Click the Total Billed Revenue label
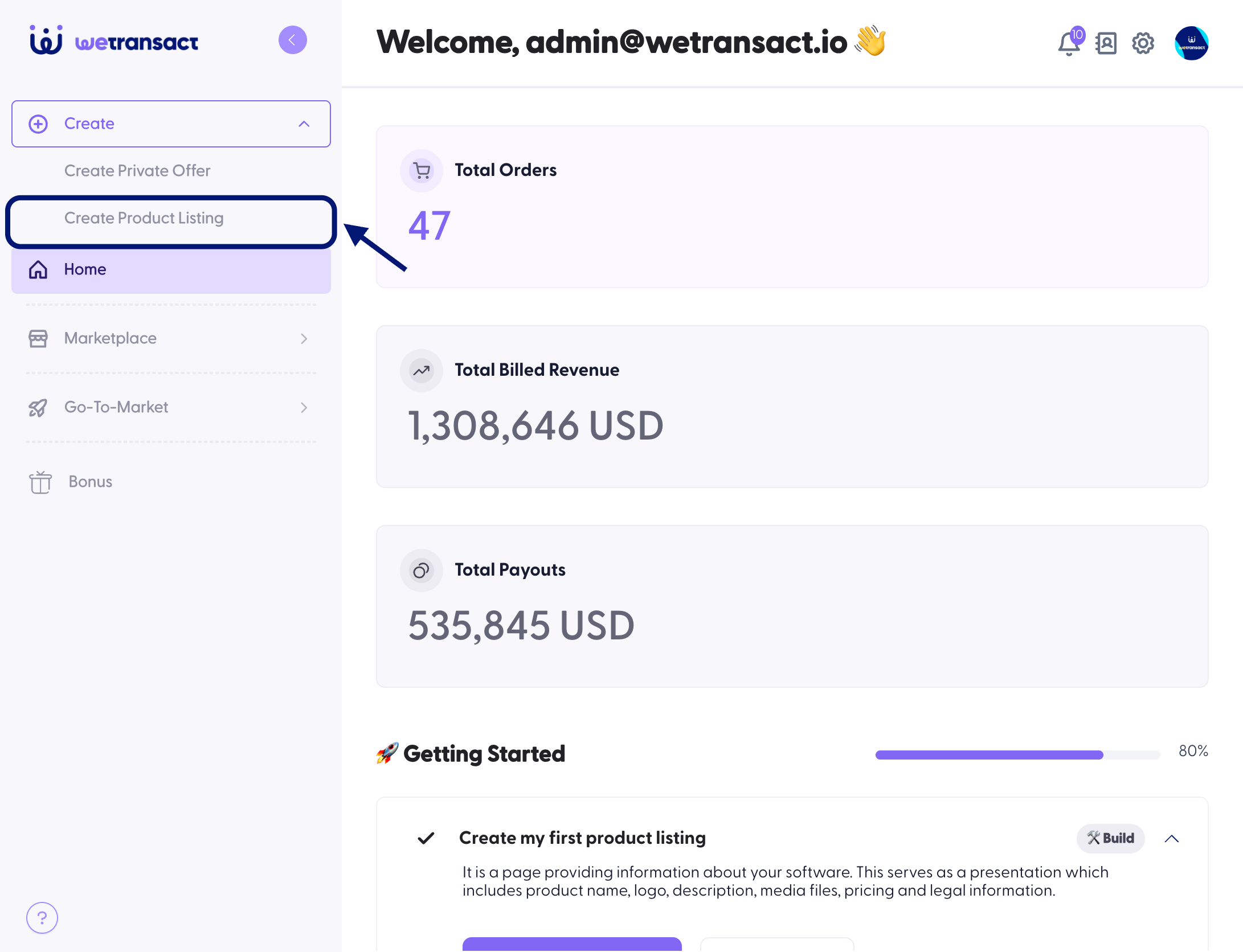 pyautogui.click(x=537, y=370)
